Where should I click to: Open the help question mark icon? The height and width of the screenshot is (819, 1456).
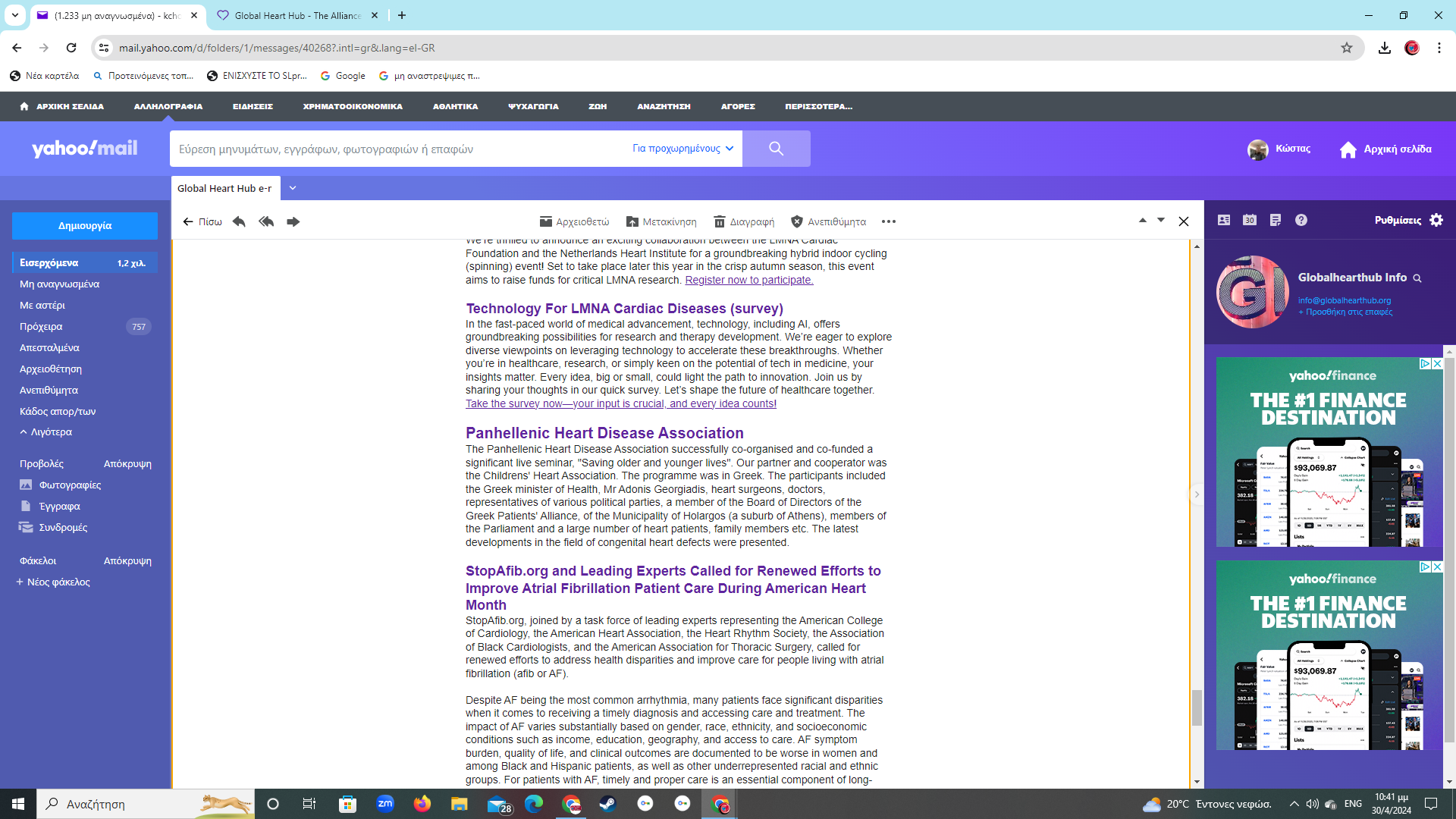(1301, 220)
